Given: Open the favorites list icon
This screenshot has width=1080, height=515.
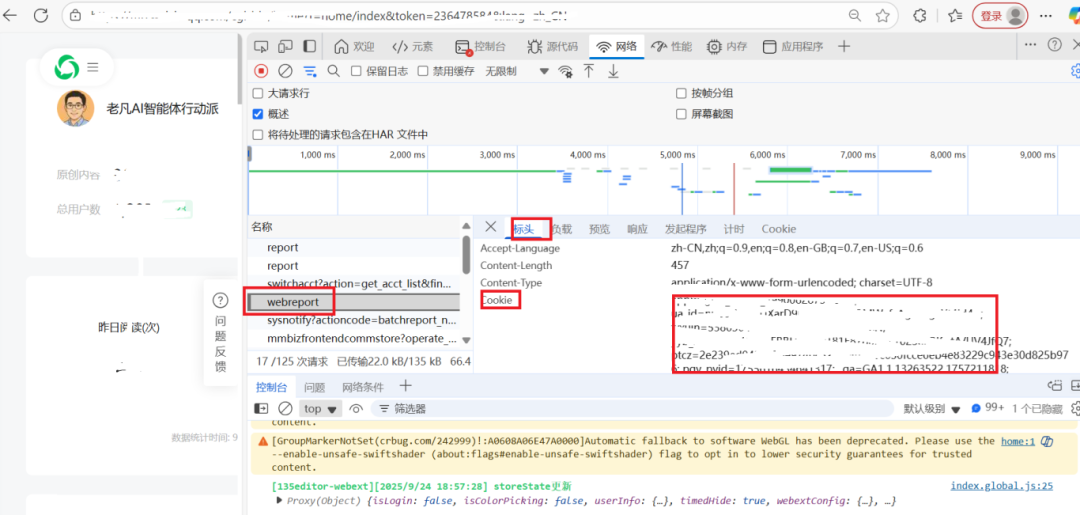Looking at the screenshot, I should (x=954, y=16).
